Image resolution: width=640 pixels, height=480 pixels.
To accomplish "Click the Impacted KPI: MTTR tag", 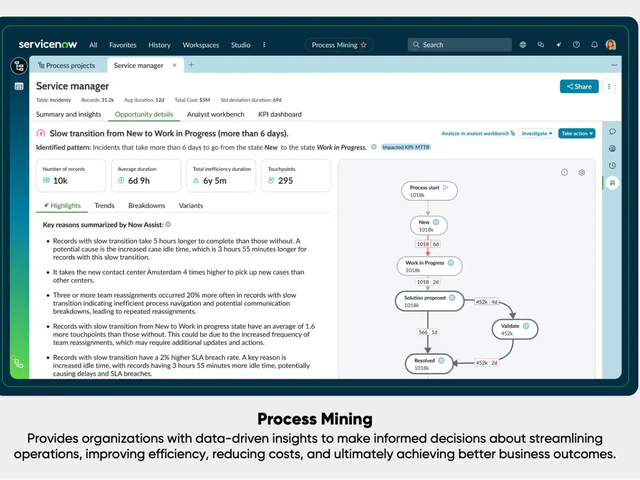I will pyautogui.click(x=406, y=147).
